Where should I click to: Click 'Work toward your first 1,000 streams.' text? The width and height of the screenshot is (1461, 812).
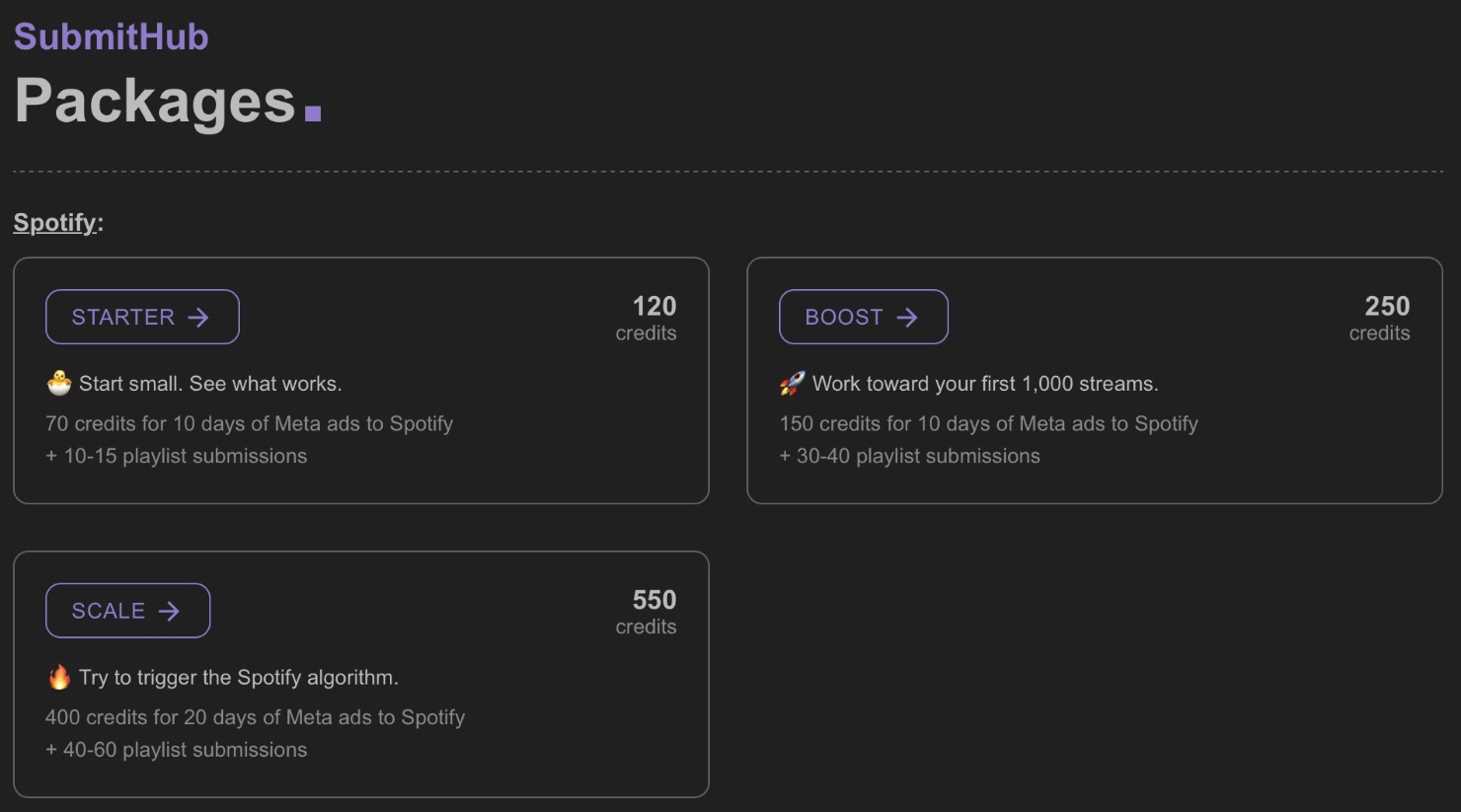[x=985, y=384]
